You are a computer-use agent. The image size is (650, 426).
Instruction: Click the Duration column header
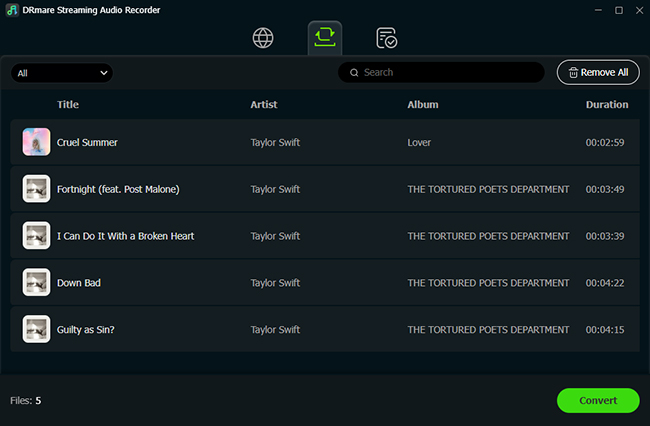click(x=606, y=104)
